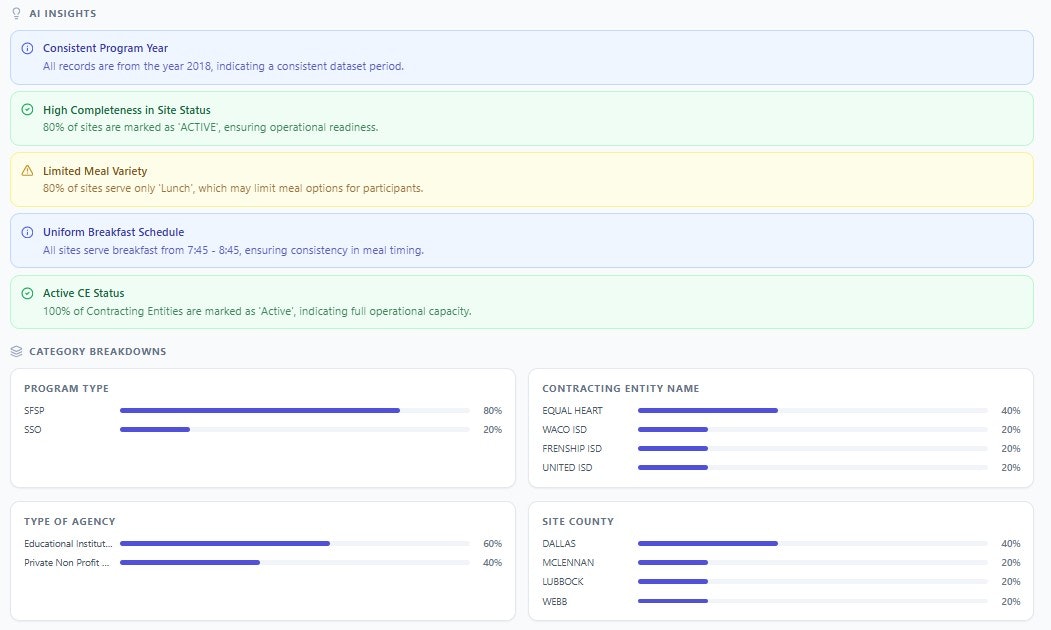Viewport: 1051px width, 630px height.
Task: Select the CATEGORY BREAKDOWNS section heading
Action: coord(98,351)
